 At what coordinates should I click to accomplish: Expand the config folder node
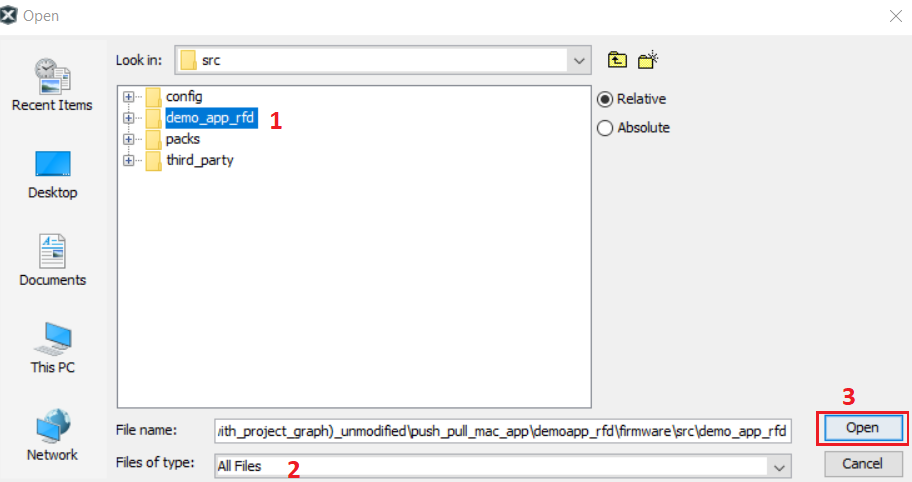pos(129,97)
